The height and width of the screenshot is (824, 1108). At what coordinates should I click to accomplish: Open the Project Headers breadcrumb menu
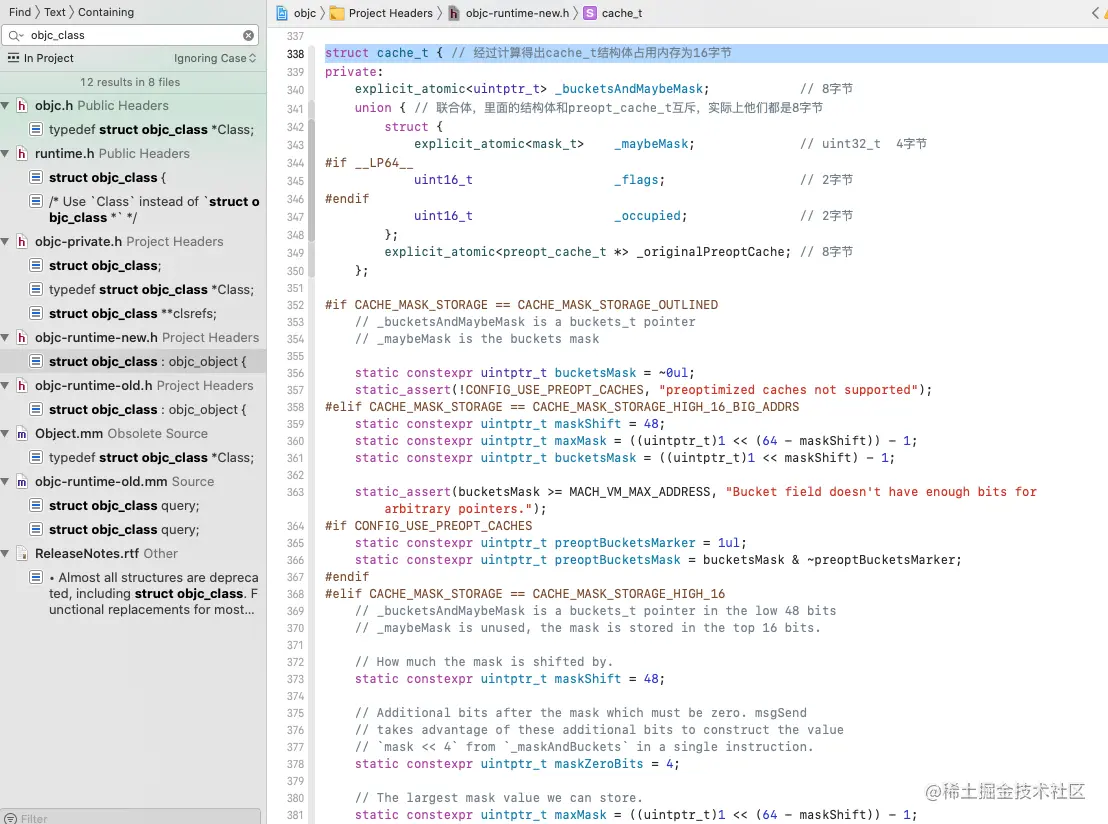tap(390, 13)
